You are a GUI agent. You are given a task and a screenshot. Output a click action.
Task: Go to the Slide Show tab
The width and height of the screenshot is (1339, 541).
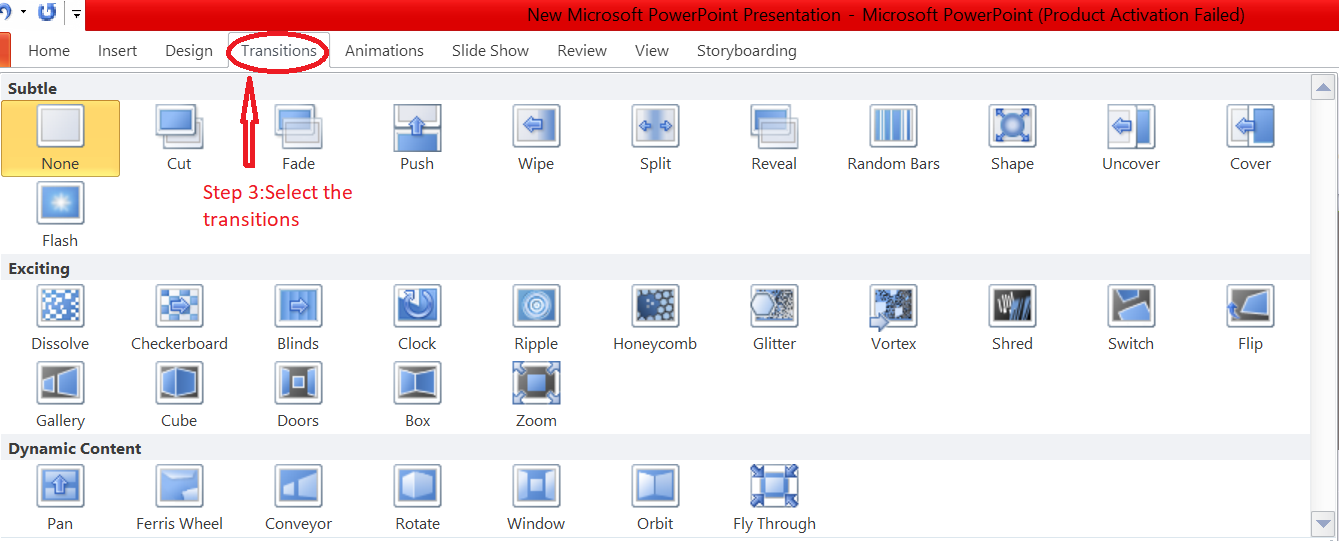point(490,50)
